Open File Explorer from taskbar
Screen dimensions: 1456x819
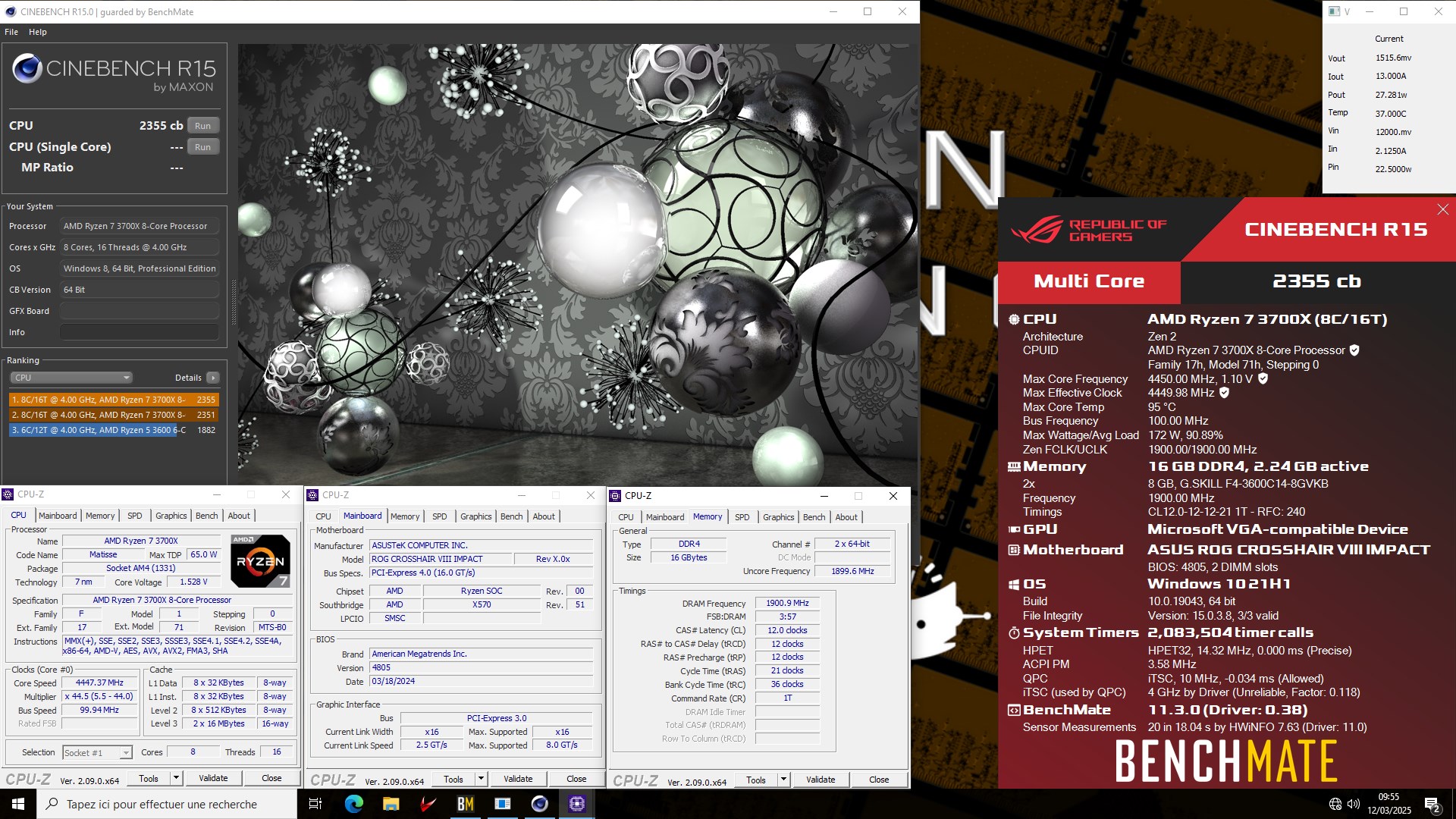click(x=391, y=804)
